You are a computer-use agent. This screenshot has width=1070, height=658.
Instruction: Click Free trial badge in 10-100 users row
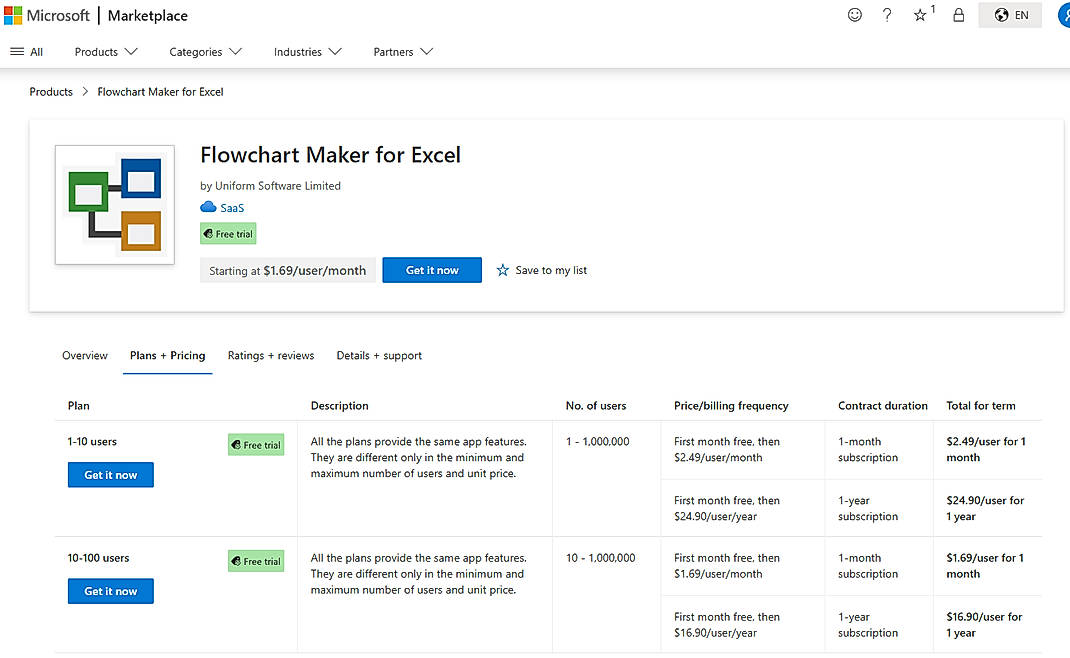[x=256, y=561]
